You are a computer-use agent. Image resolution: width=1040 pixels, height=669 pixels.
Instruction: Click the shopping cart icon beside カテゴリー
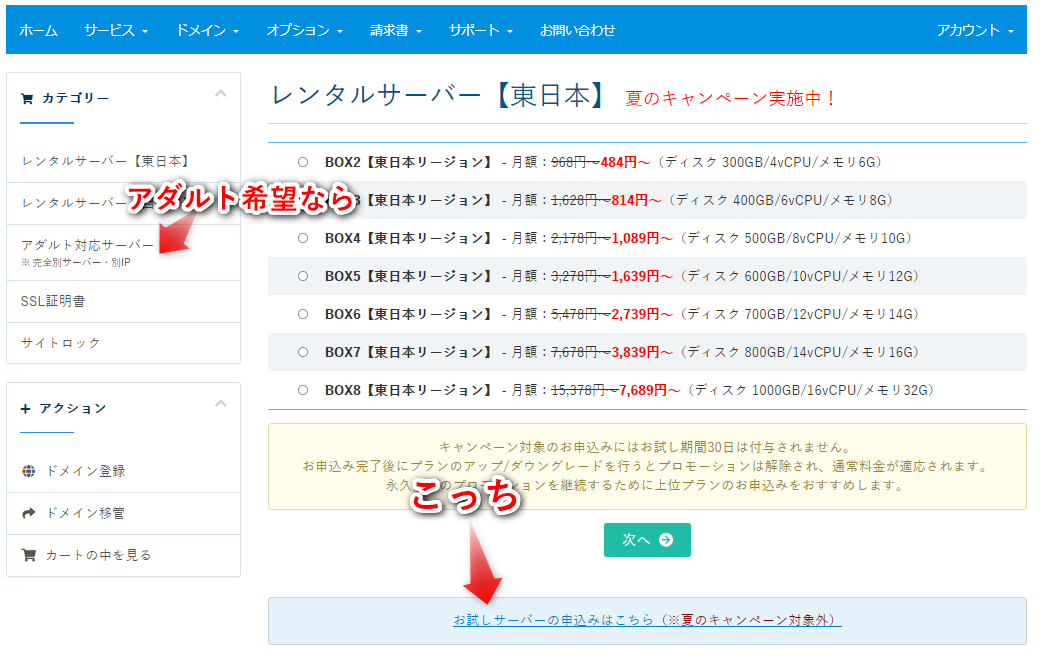(27, 98)
